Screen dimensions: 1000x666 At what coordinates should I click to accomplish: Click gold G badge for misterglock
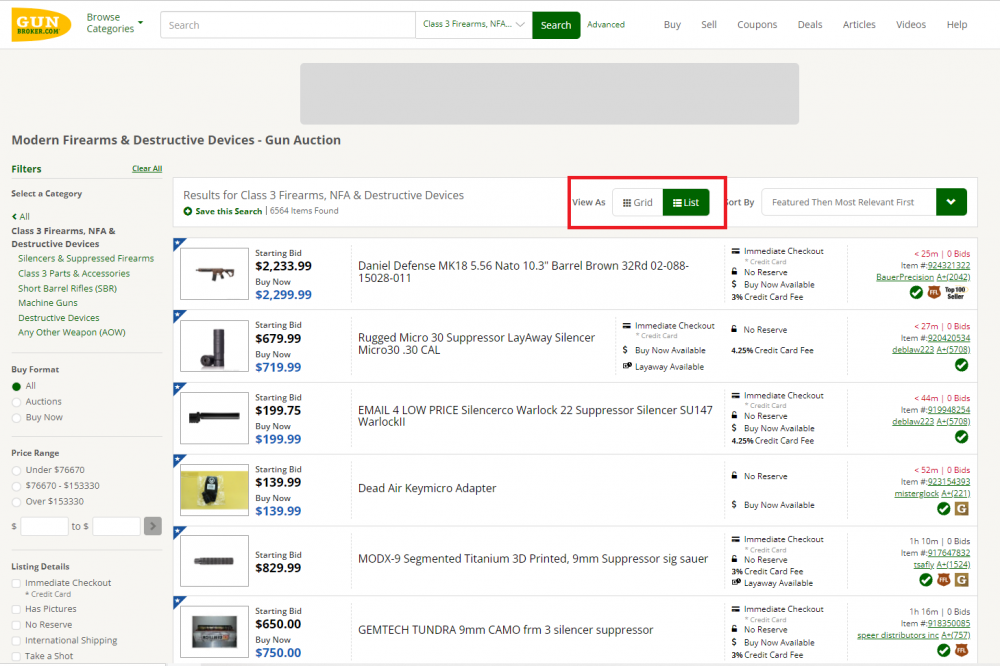point(962,508)
